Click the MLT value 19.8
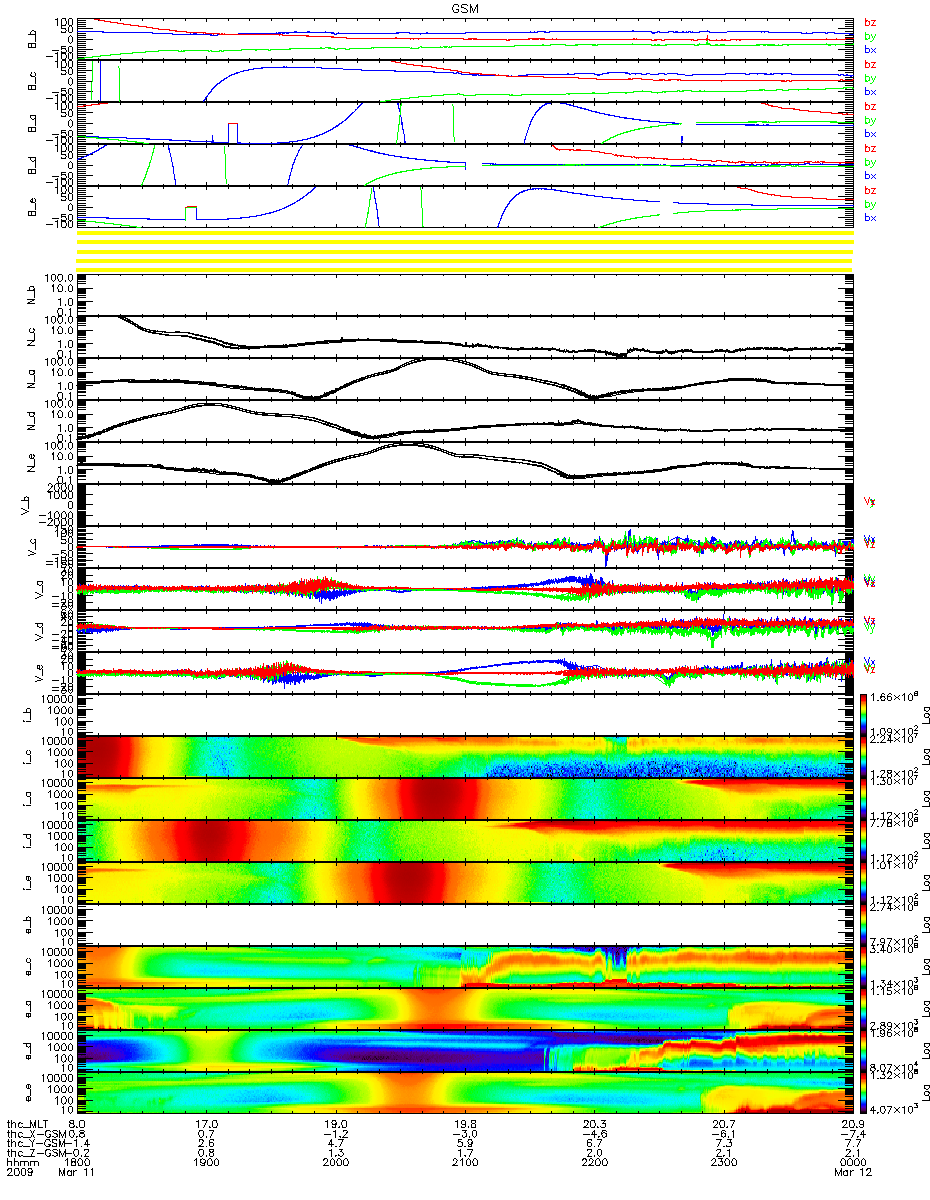930x1200 pixels. click(465, 1123)
